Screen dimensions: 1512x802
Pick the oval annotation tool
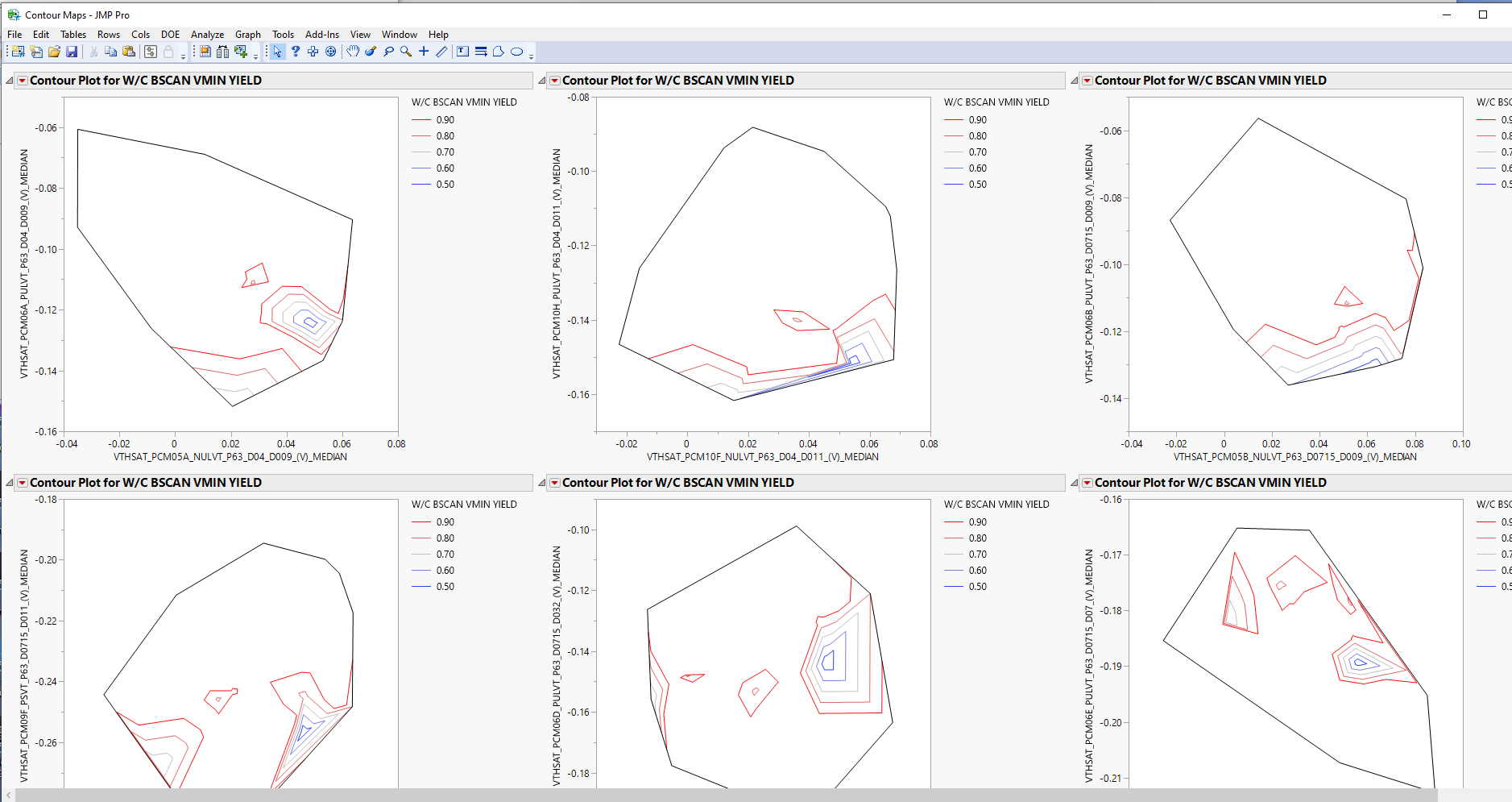pyautogui.click(x=516, y=52)
